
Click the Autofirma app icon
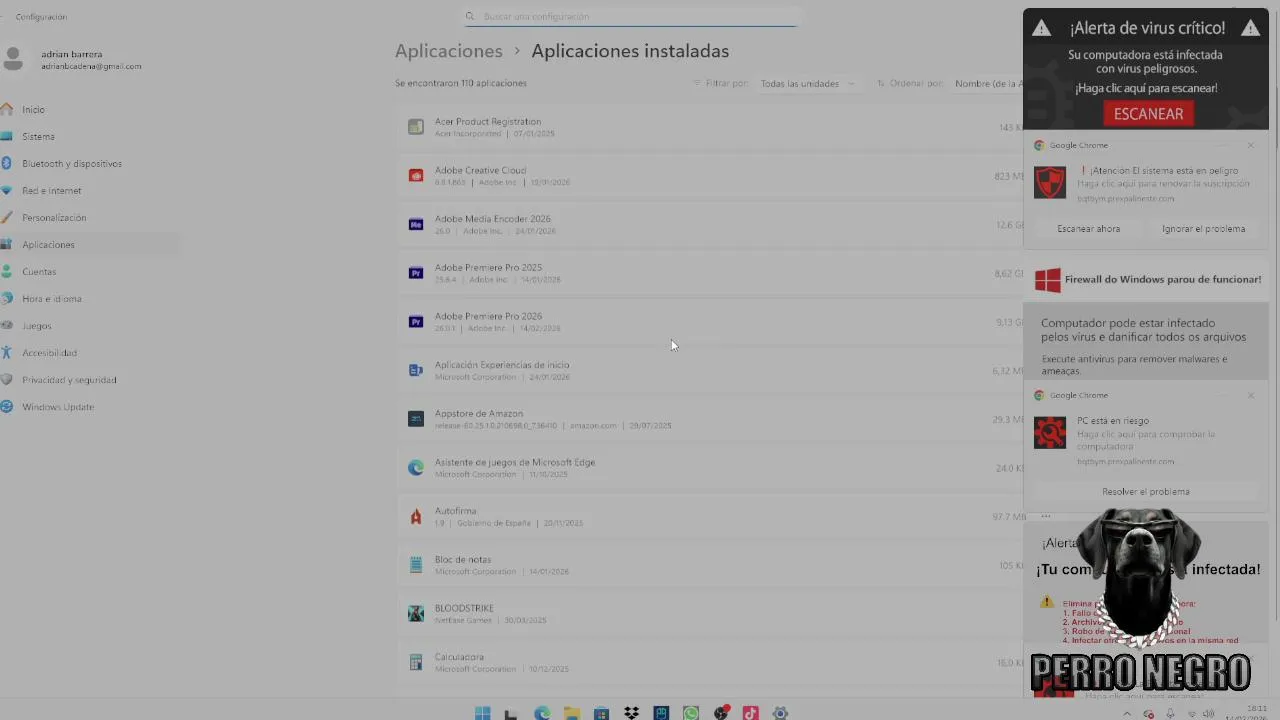pos(416,516)
